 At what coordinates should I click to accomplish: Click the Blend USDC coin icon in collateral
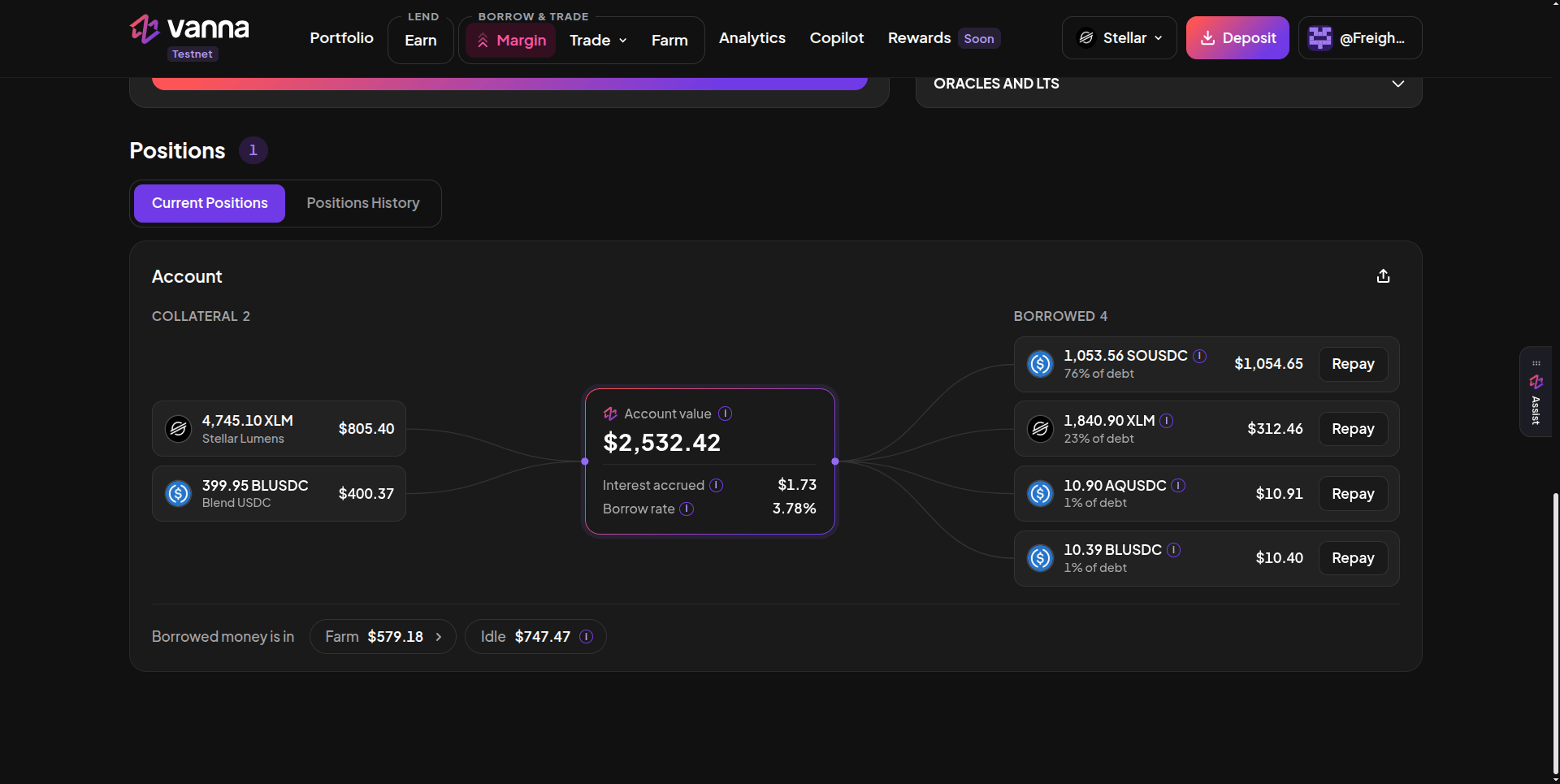pyautogui.click(x=178, y=493)
